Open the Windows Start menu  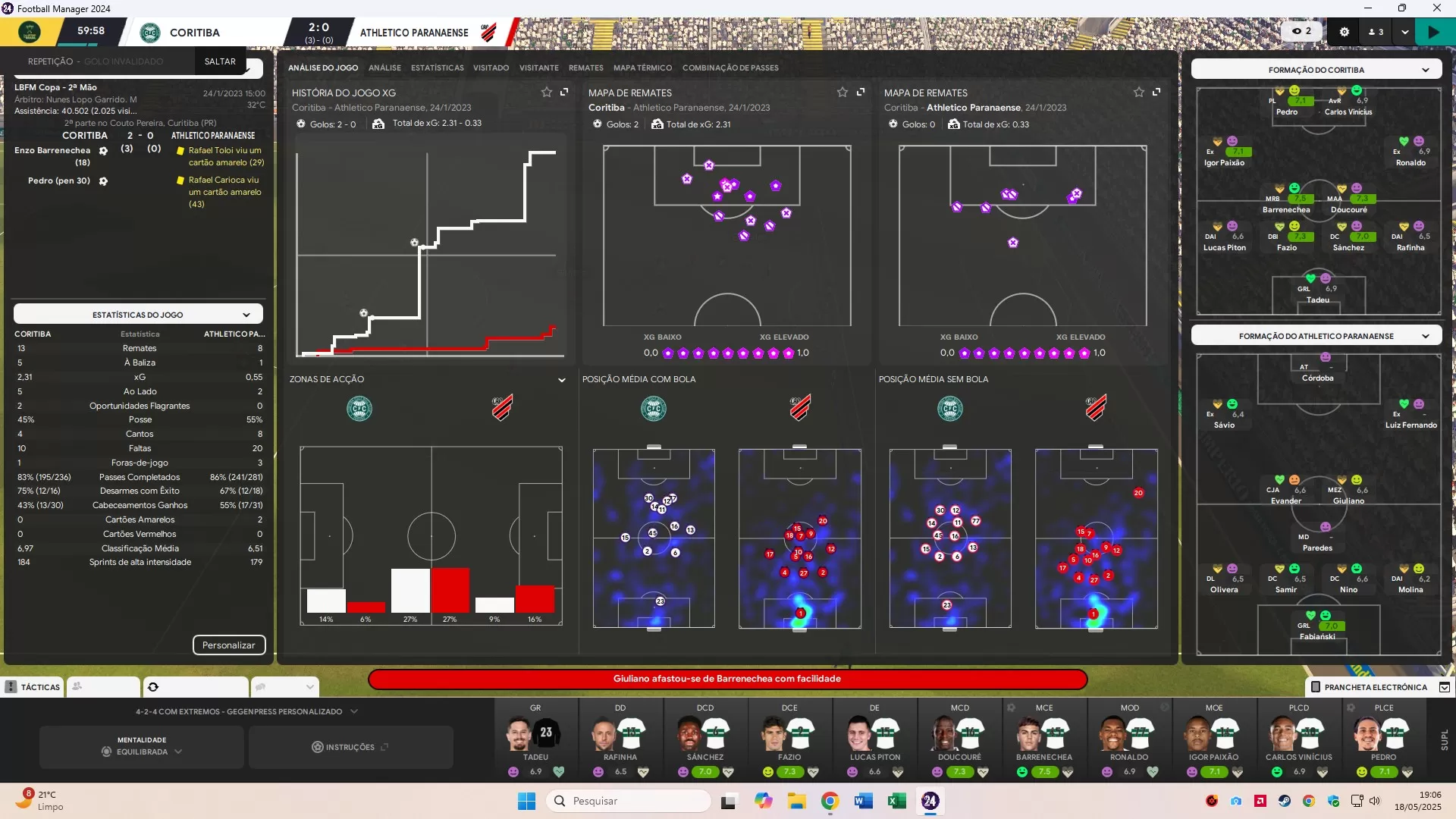(526, 801)
